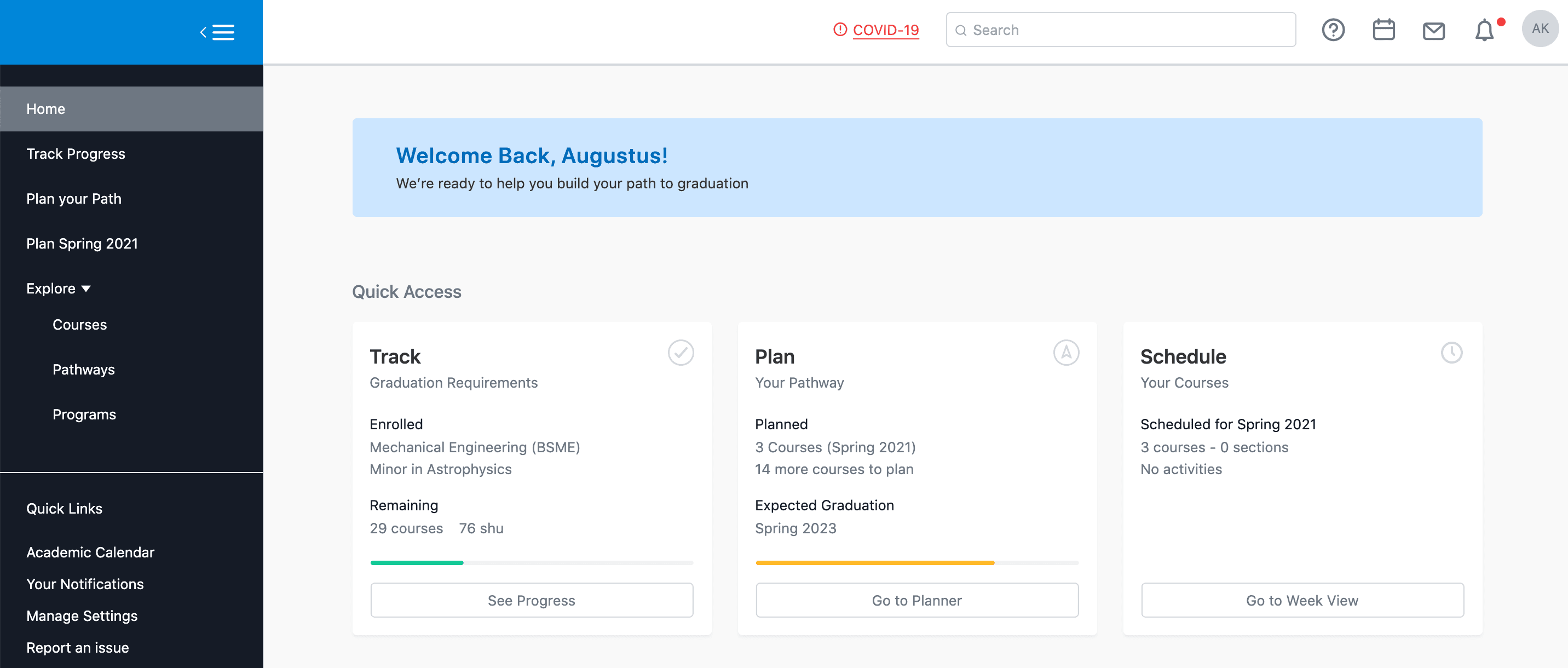Collapse the sidebar with the hamburger icon
Screen dimensions: 1568x668
217,32
